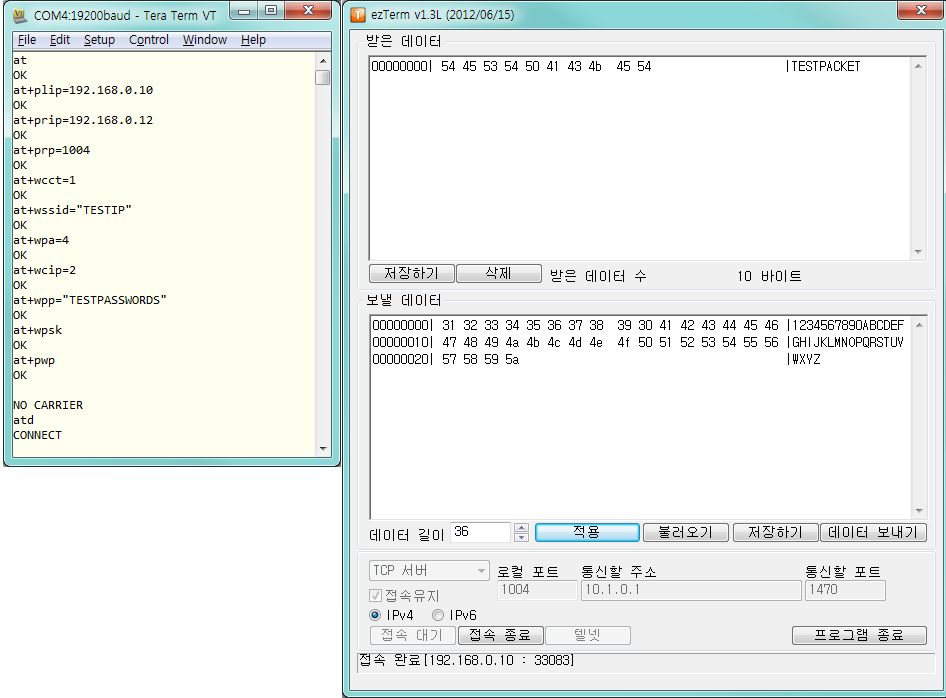Close the Tera Term window
The image size is (946, 698).
308,10
